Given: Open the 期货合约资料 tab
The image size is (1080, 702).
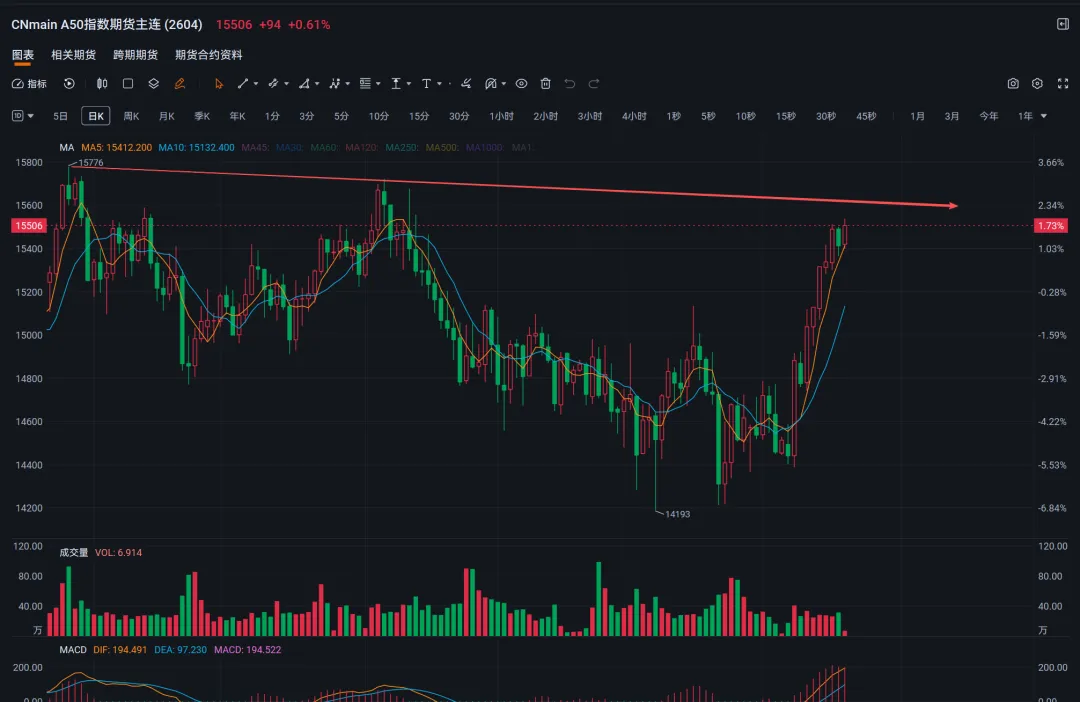Looking at the screenshot, I should pos(208,55).
